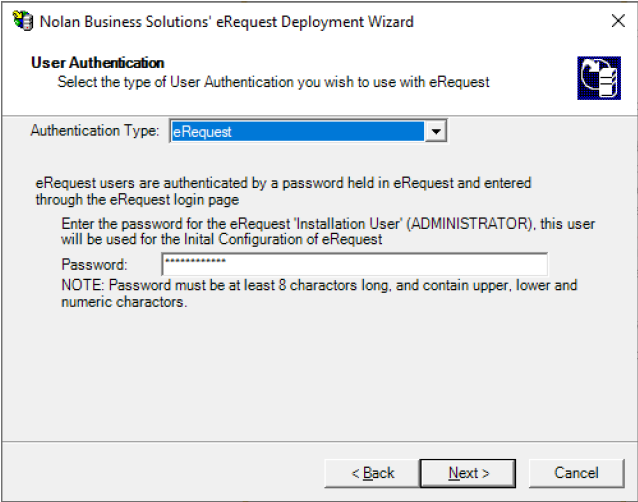This screenshot has width=638, height=502.
Task: Expand the Authentication Type dropdown arrow
Action: (435, 132)
